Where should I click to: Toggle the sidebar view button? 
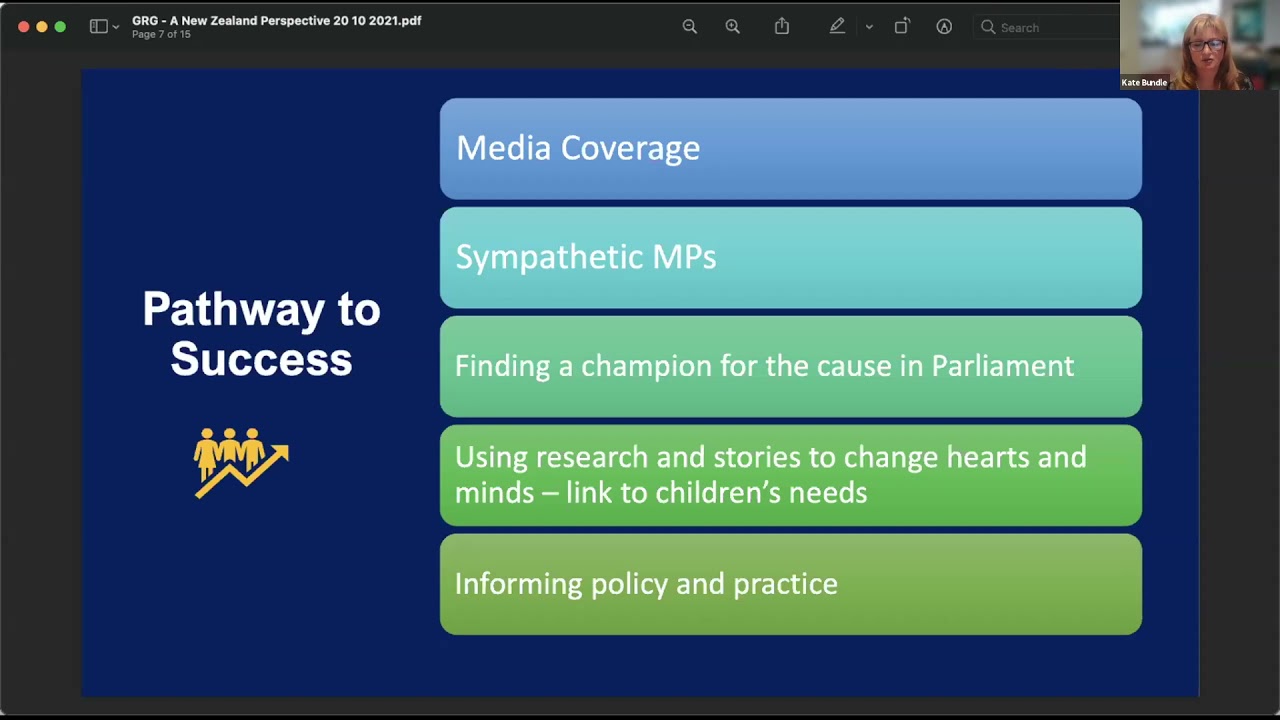[x=98, y=27]
